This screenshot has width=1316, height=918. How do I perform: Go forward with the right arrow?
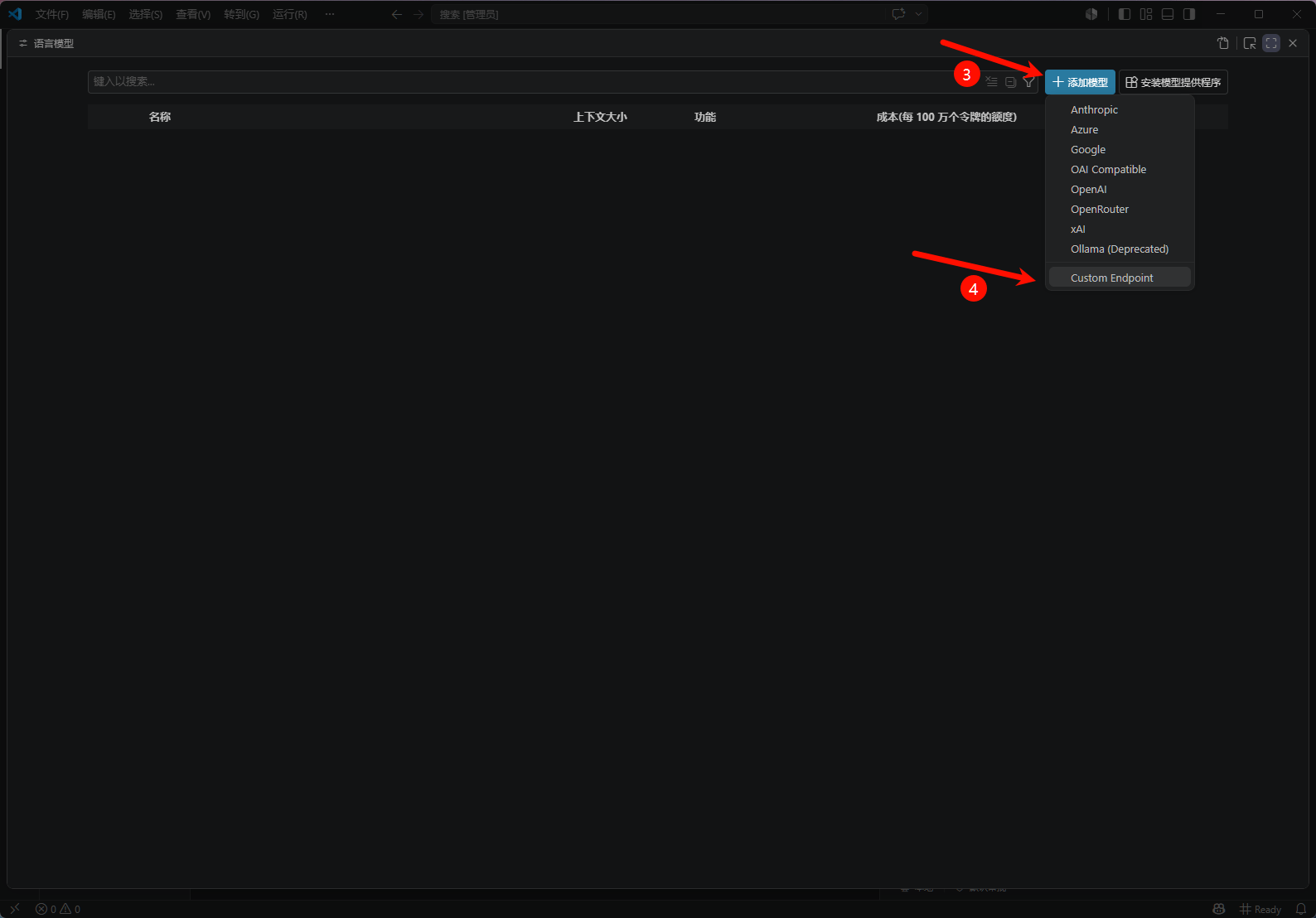click(419, 14)
